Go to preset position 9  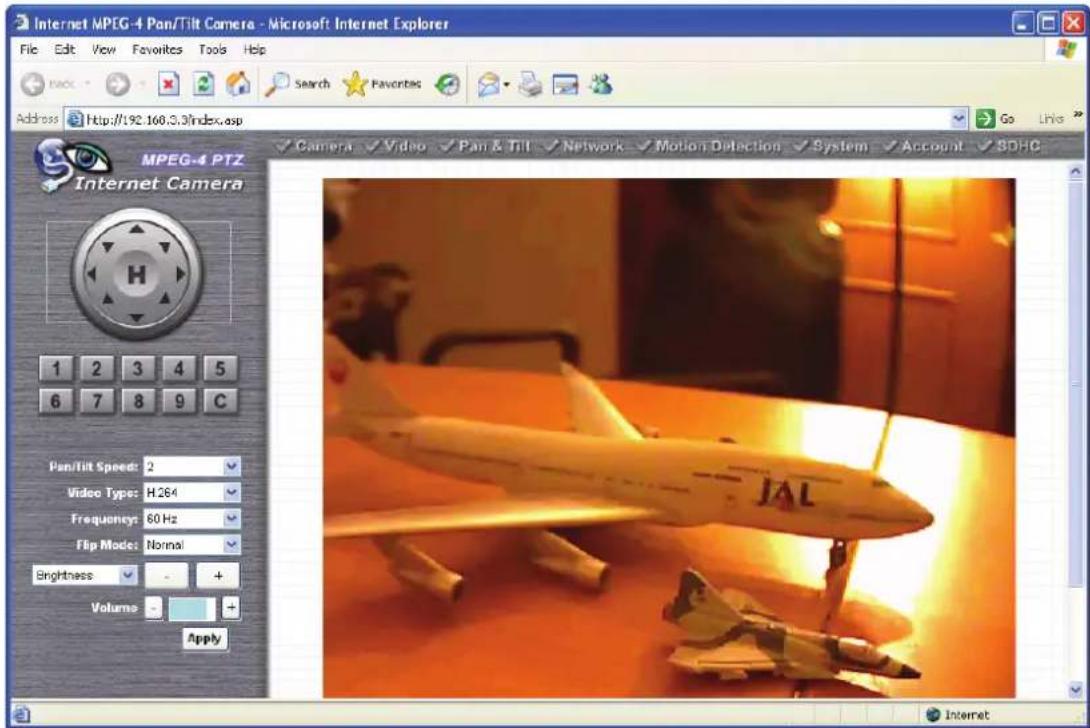point(179,401)
